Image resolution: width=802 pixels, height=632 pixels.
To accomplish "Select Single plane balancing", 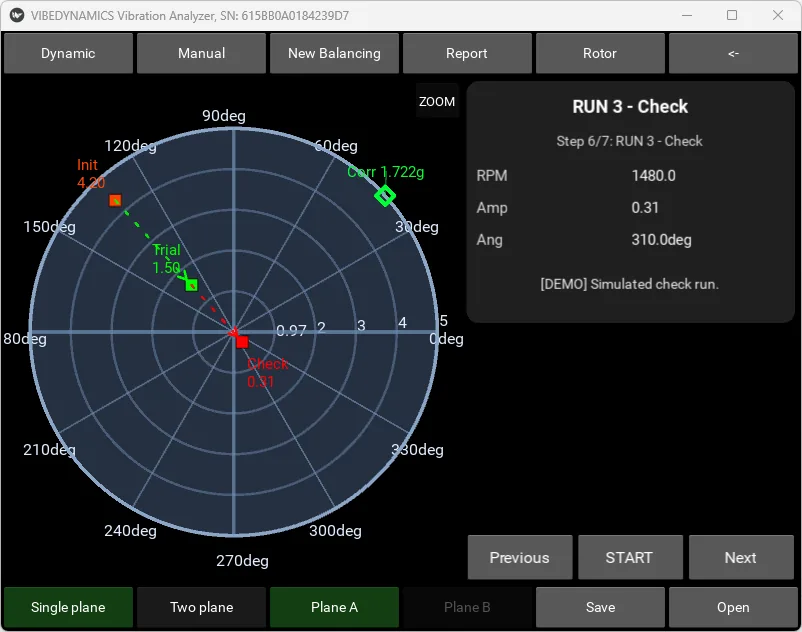I will click(x=68, y=607).
